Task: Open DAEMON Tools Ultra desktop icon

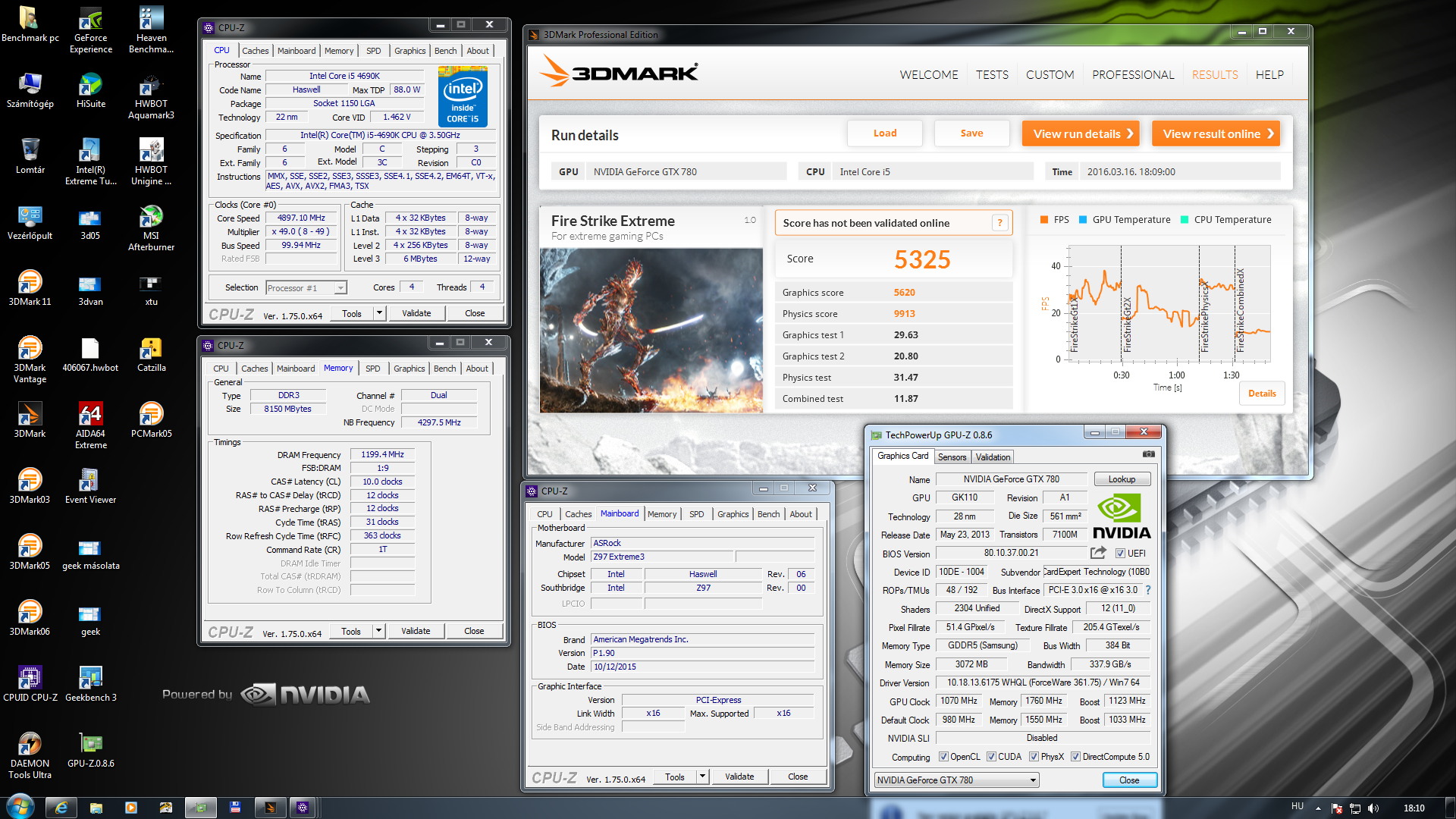Action: tap(30, 756)
